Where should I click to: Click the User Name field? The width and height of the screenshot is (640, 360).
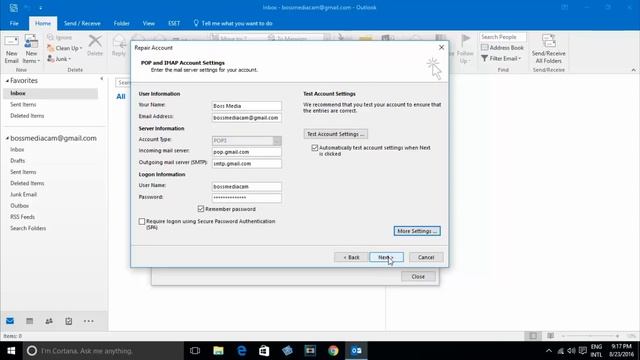tap(247, 187)
